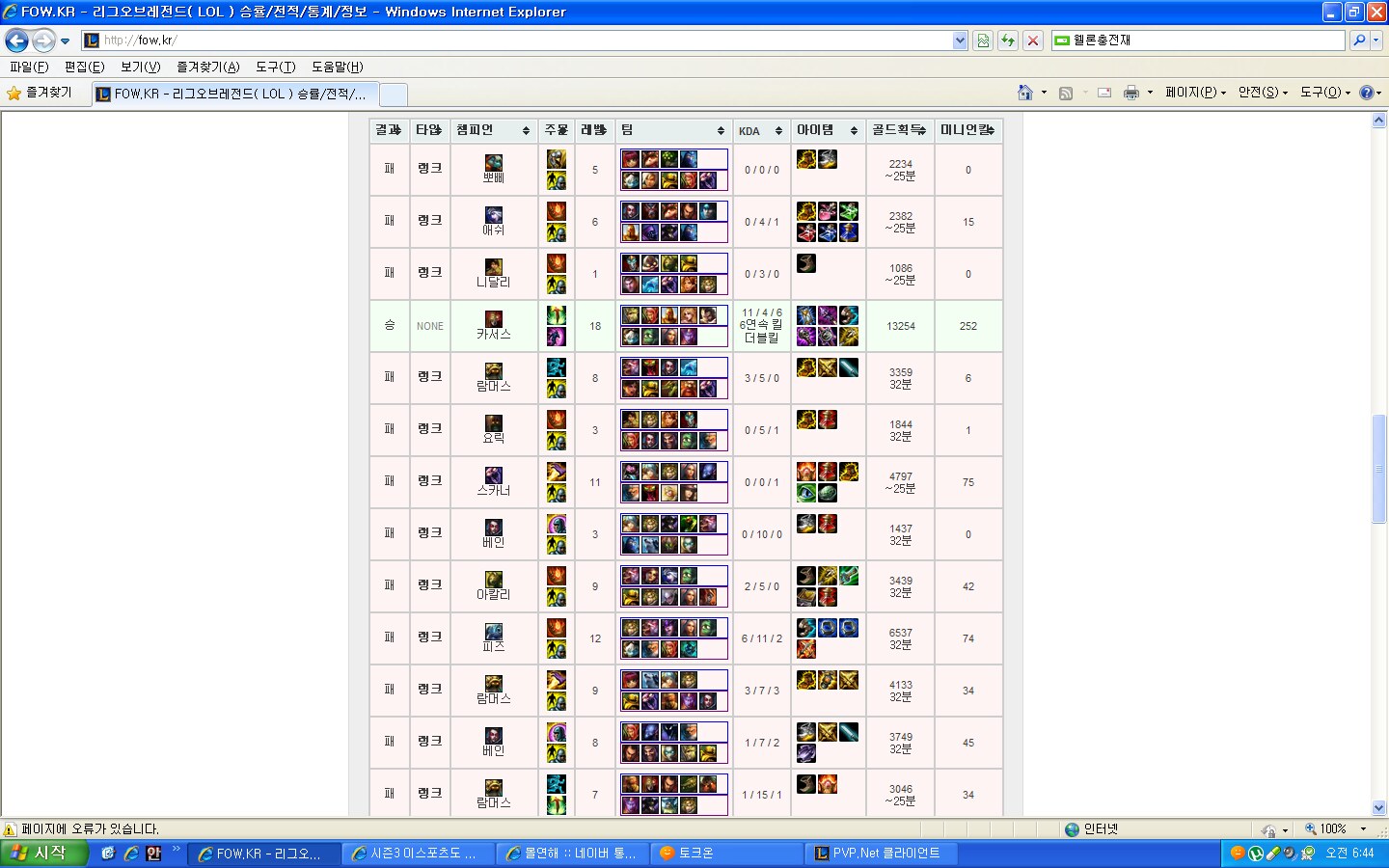The width and height of the screenshot is (1389, 868).
Task: Click the NONE game type cell
Action: (x=430, y=326)
